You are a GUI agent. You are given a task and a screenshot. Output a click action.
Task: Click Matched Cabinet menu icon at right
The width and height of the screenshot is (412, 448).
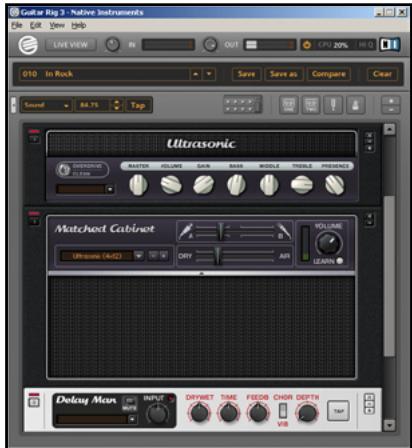369,219
